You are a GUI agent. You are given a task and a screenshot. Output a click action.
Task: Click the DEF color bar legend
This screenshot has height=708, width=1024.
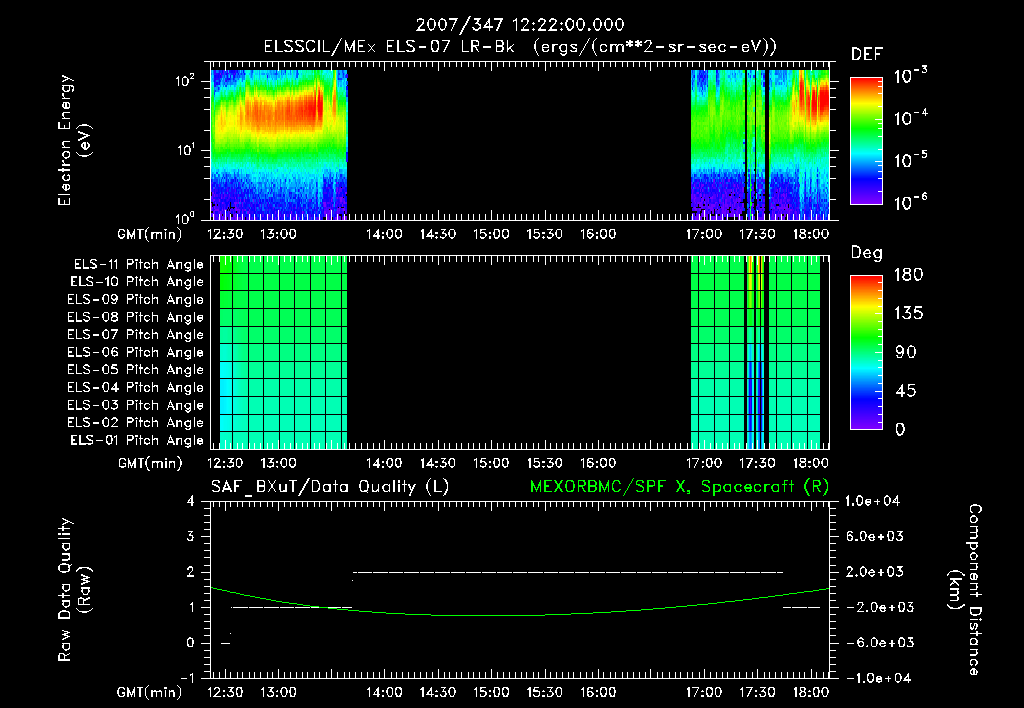867,141
